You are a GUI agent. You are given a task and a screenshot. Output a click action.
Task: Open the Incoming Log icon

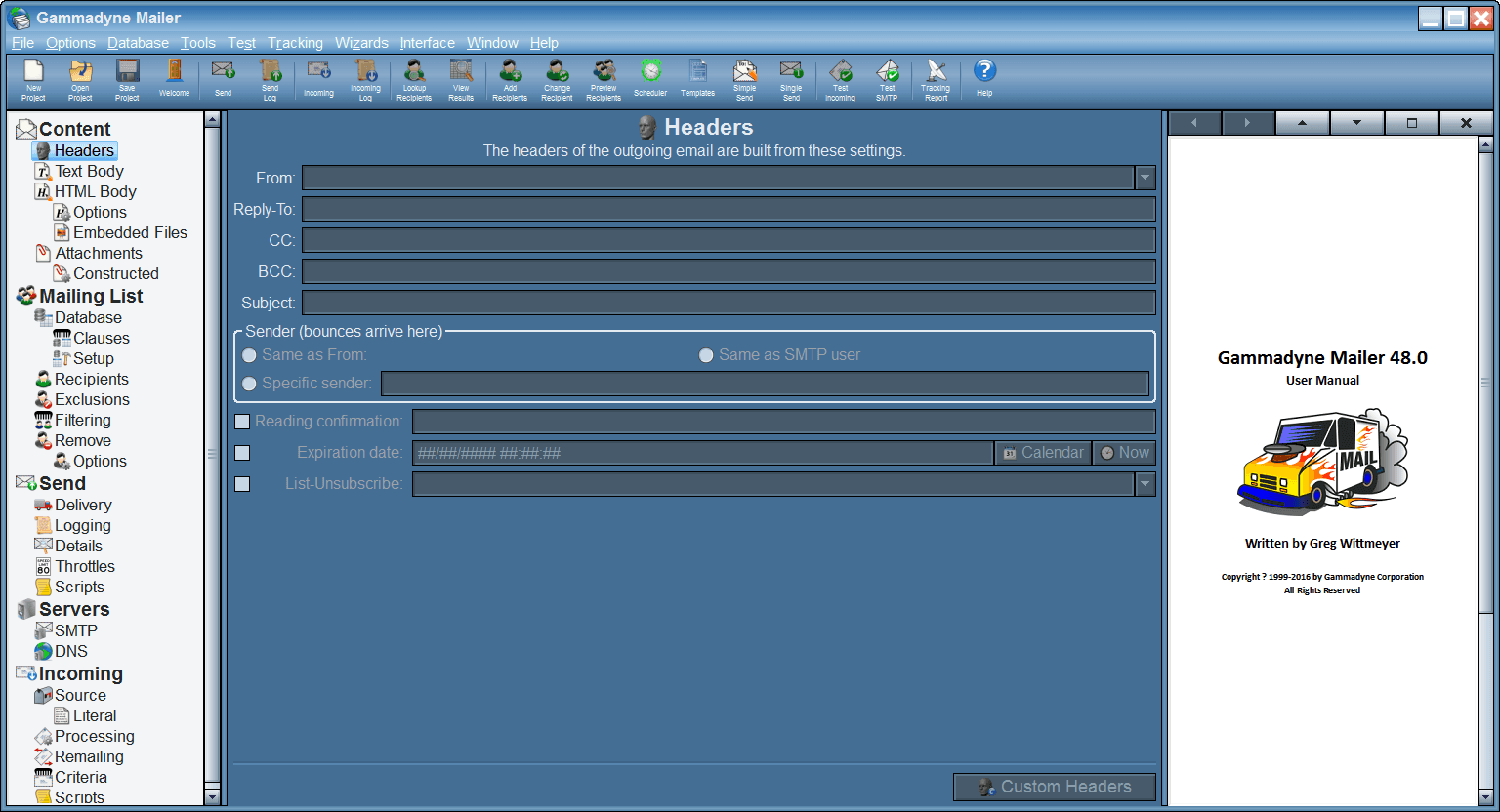(x=365, y=80)
